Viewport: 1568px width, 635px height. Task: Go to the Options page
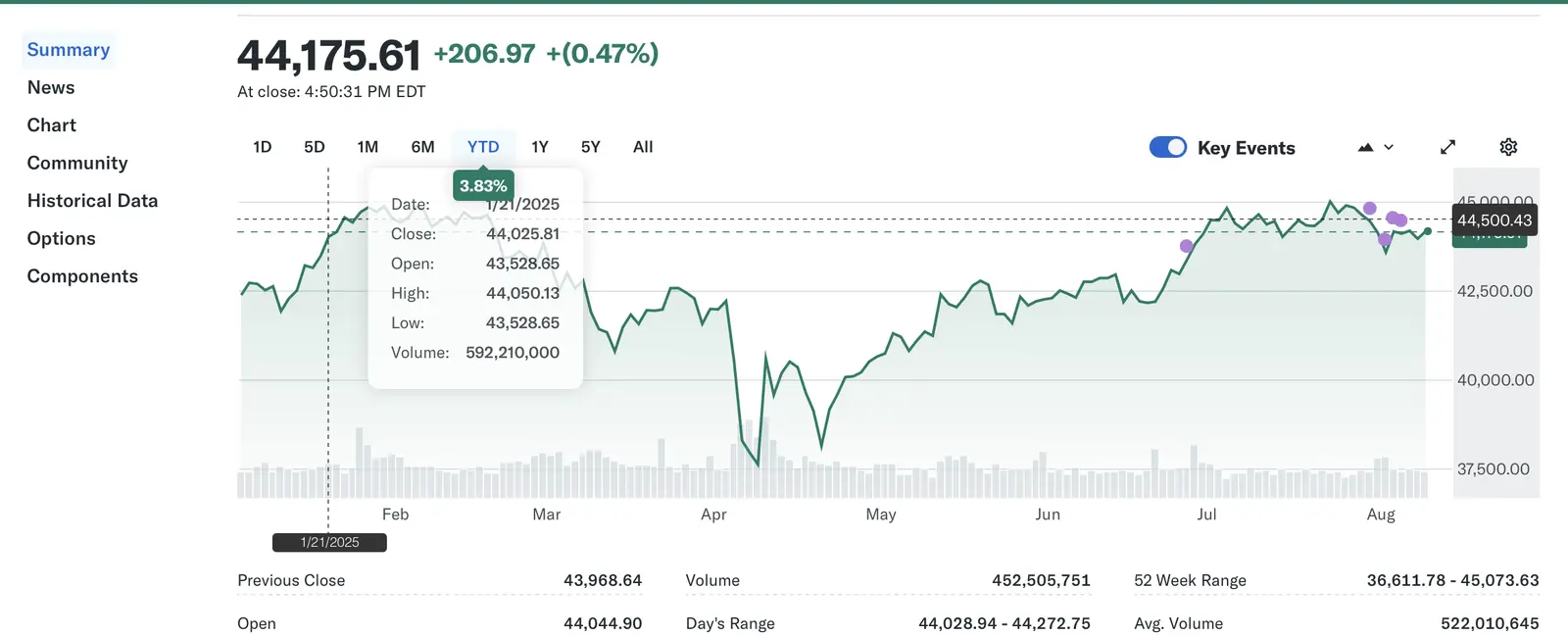click(61, 238)
